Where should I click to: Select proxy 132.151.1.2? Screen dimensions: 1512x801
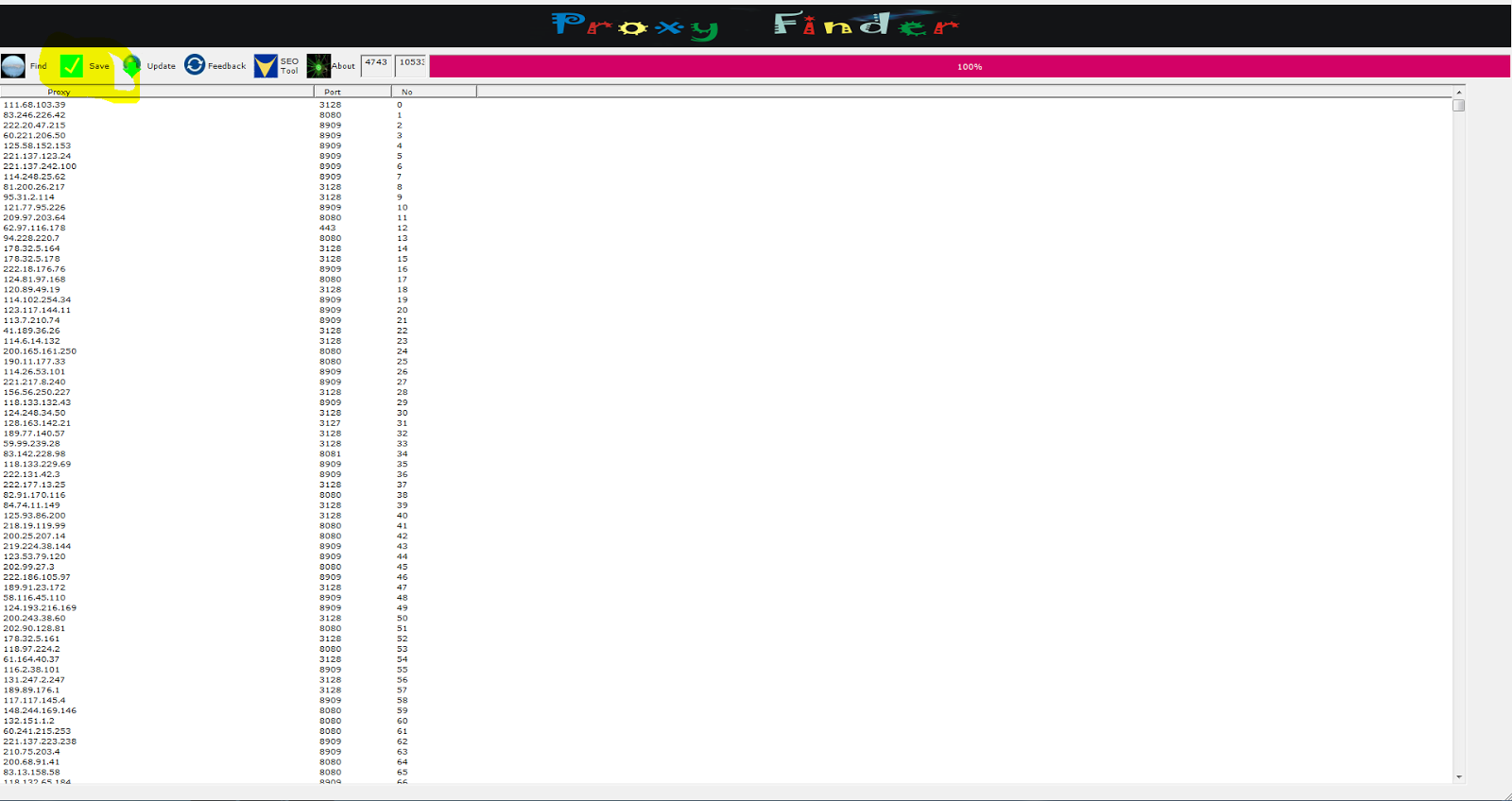tap(28, 721)
